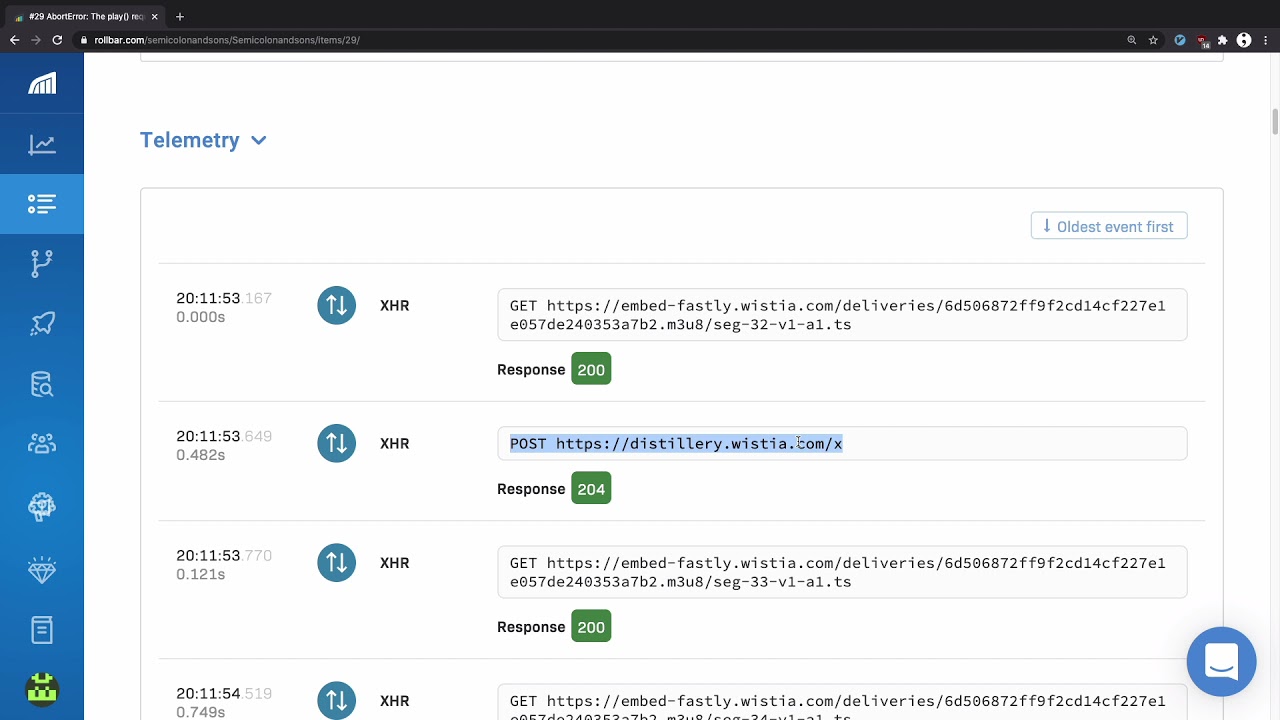Reload the page
Viewport: 1280px width, 720px height.
57,40
